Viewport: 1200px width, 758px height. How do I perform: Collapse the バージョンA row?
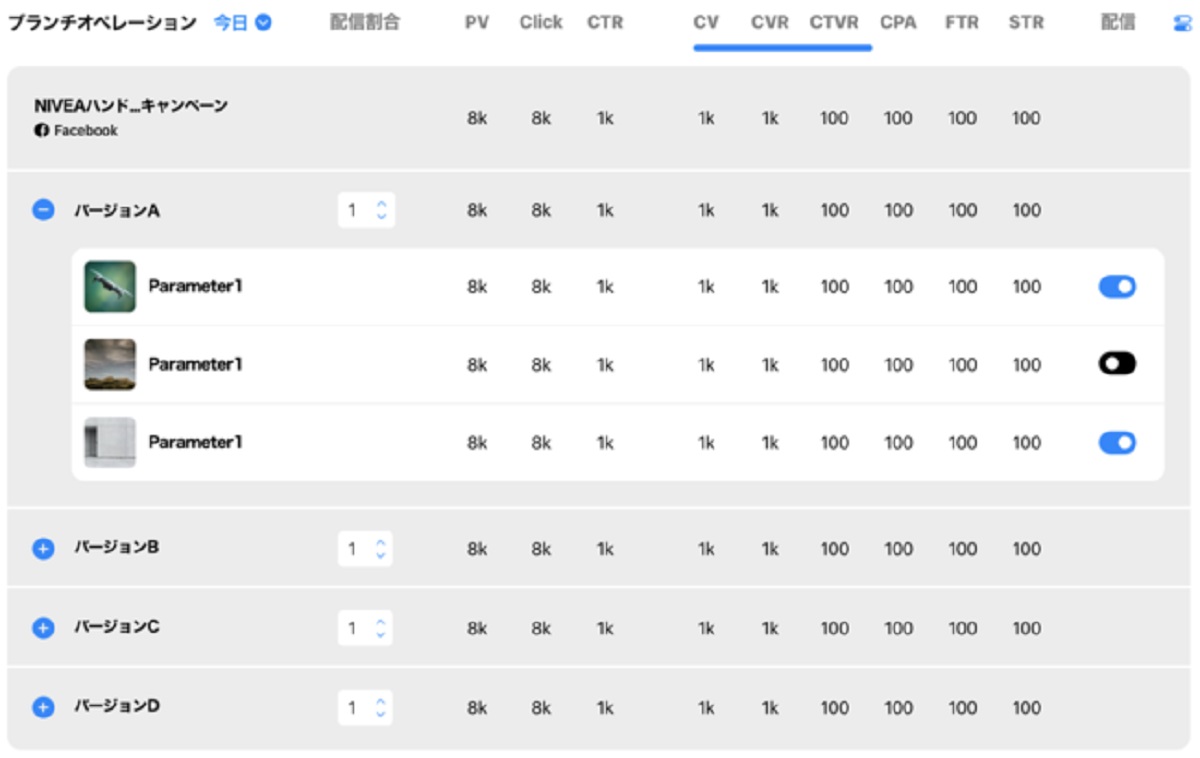click(43, 211)
